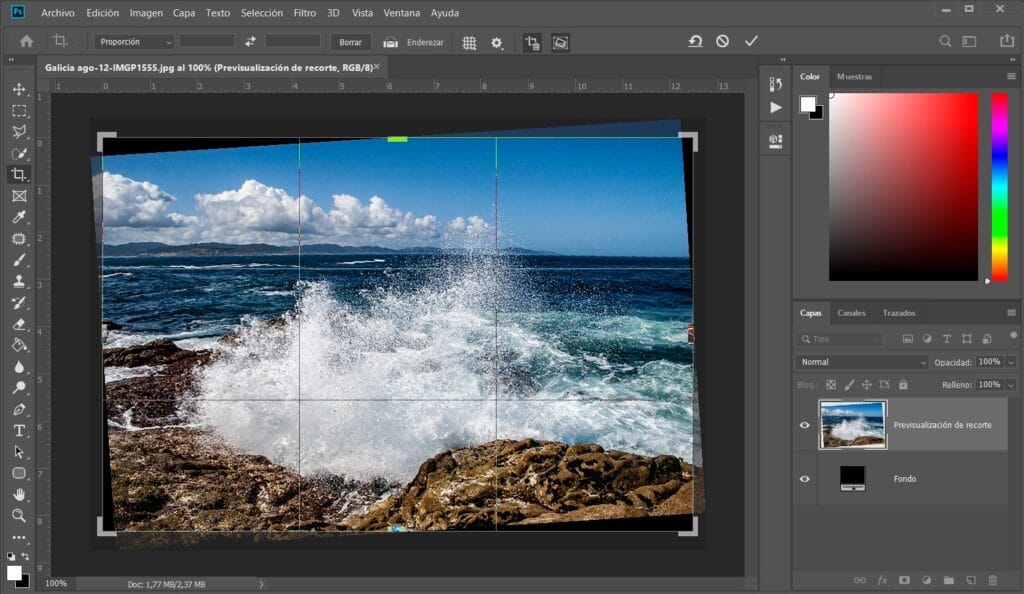Screen dimensions: 1024x594
Task: Hide the Previsualización de recorte layer
Action: tap(805, 425)
